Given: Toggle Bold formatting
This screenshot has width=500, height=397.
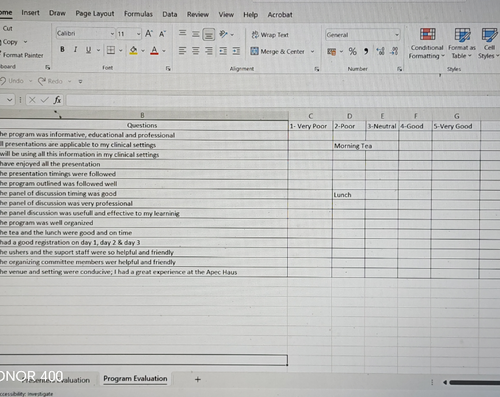Looking at the screenshot, I should [x=62, y=50].
